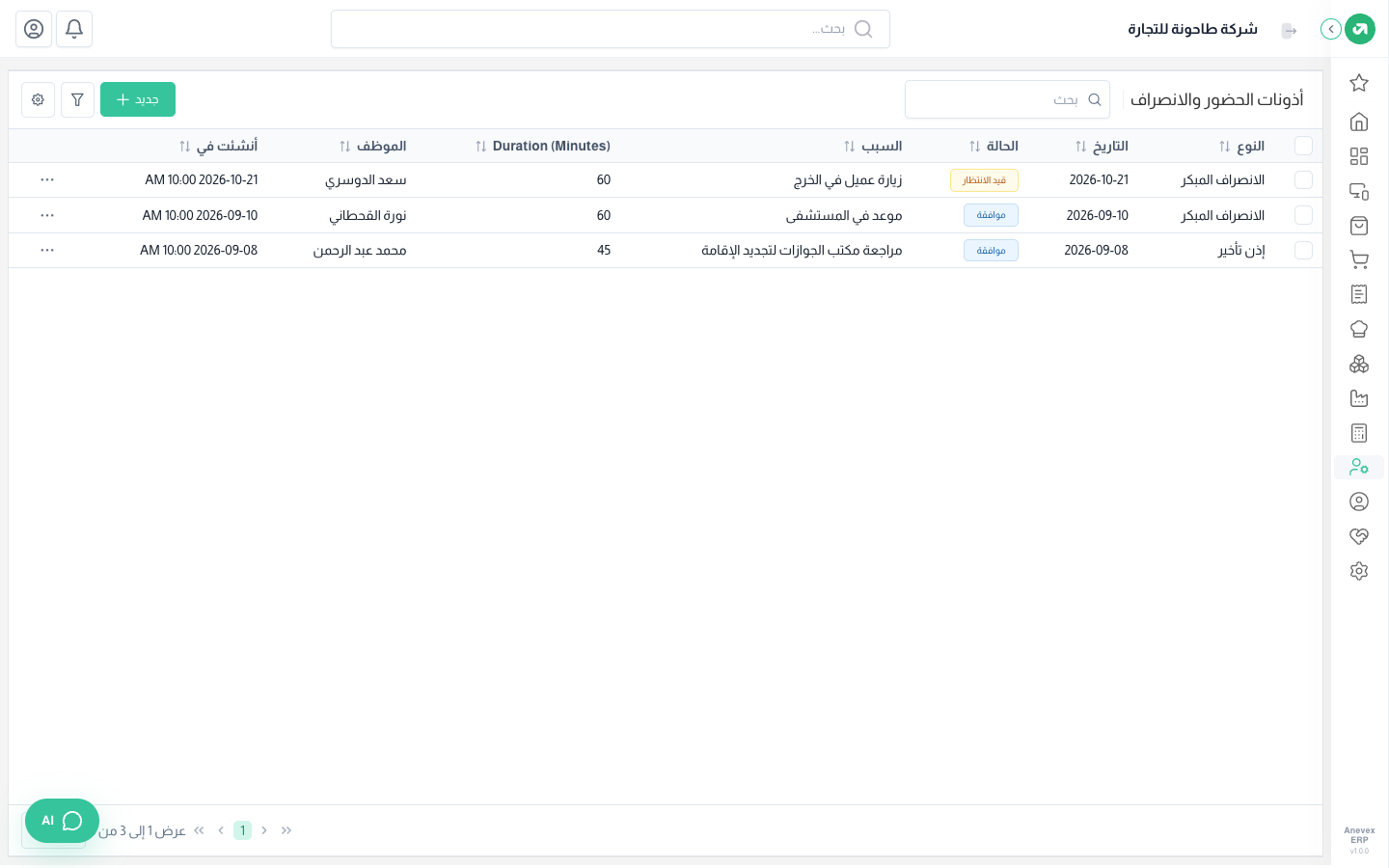This screenshot has height=868, width=1389.
Task: Open the HR user-settings sidebar icon
Action: [1359, 467]
